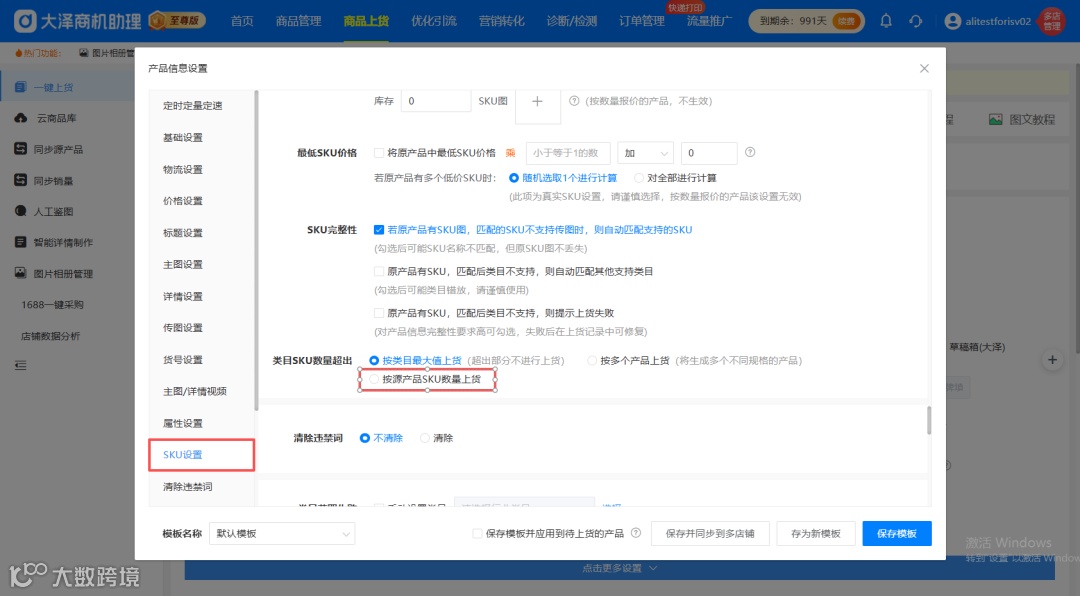Screen dimensions: 1080x596
Task: Select 随机选取1个进行计算 radio button
Action: coord(514,178)
